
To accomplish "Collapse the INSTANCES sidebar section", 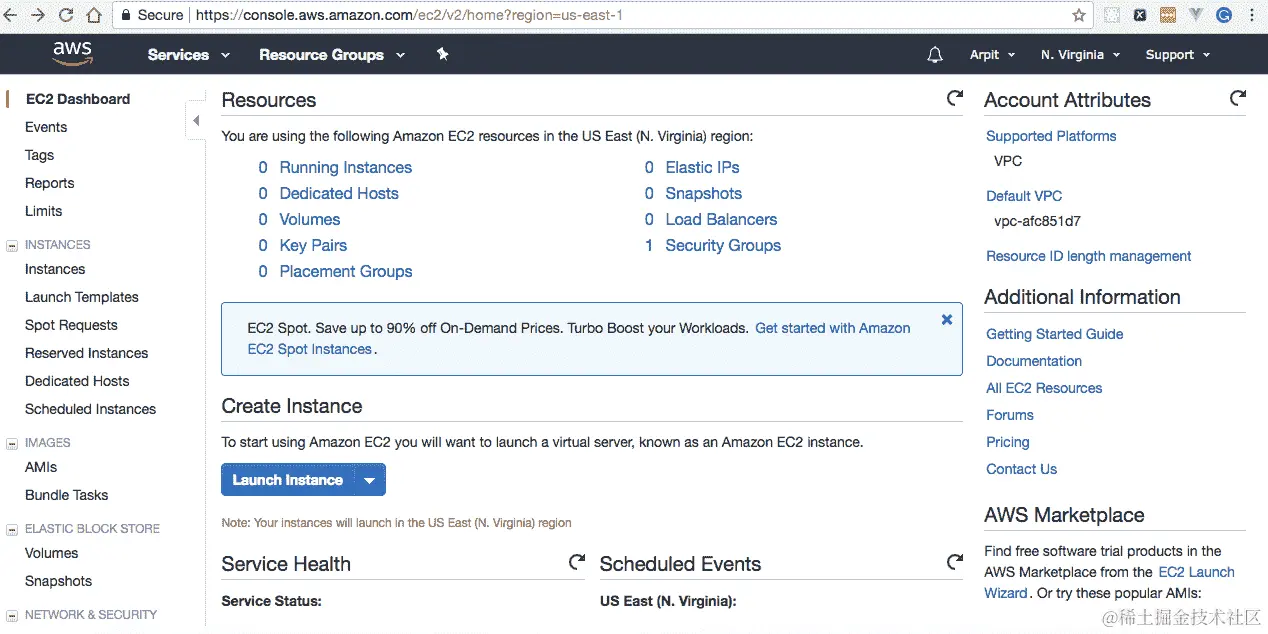I will (x=12, y=245).
